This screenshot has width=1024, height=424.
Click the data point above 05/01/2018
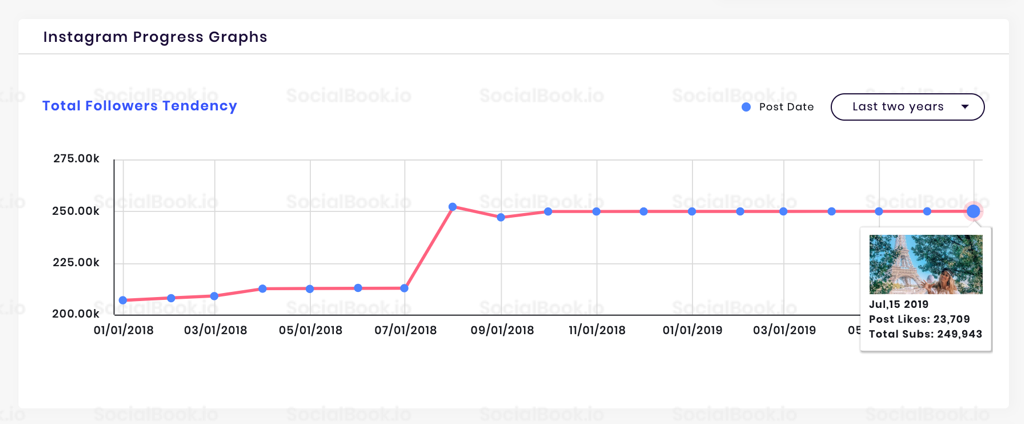pos(310,289)
